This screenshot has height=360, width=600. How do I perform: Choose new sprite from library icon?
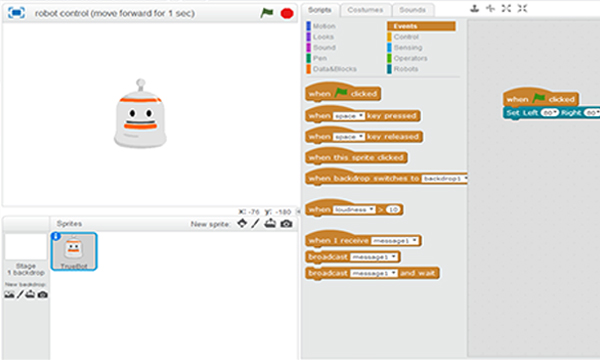pos(242,223)
